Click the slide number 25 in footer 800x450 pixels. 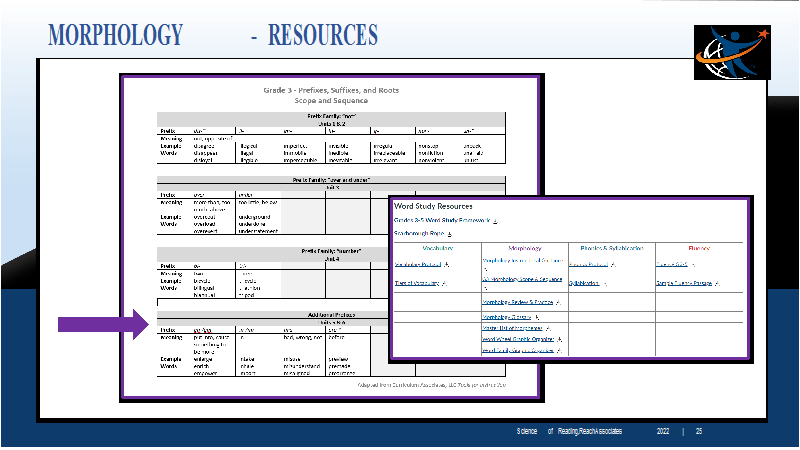[699, 431]
